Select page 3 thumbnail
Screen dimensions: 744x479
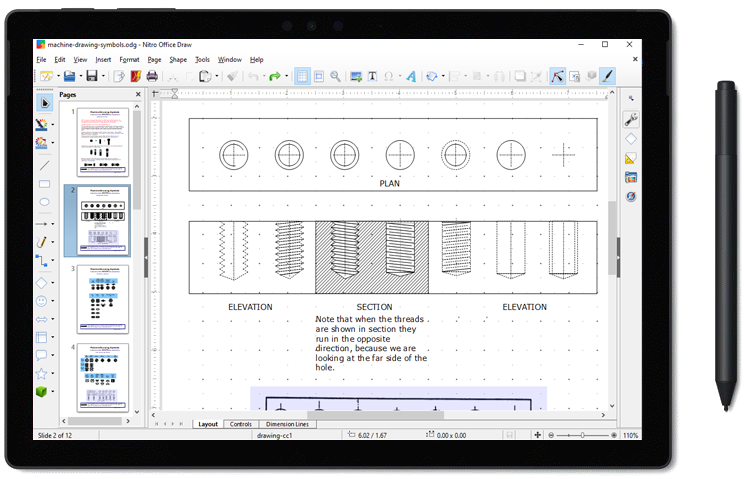click(x=103, y=299)
